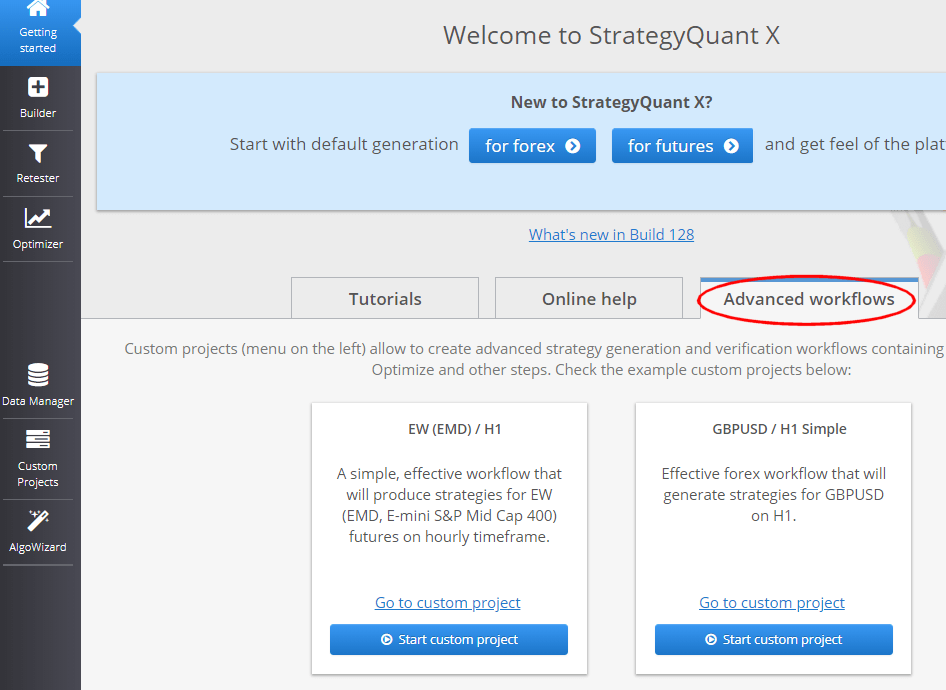Click play icon on EW (EMD) start button
The image size is (946, 690).
pos(386,639)
